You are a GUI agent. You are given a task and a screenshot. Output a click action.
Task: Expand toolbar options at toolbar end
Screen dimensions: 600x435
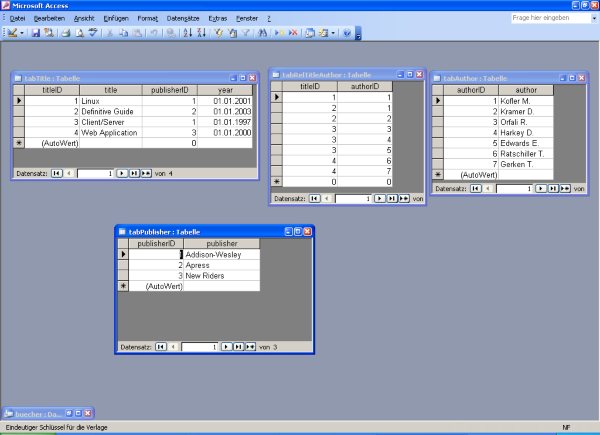[358, 34]
